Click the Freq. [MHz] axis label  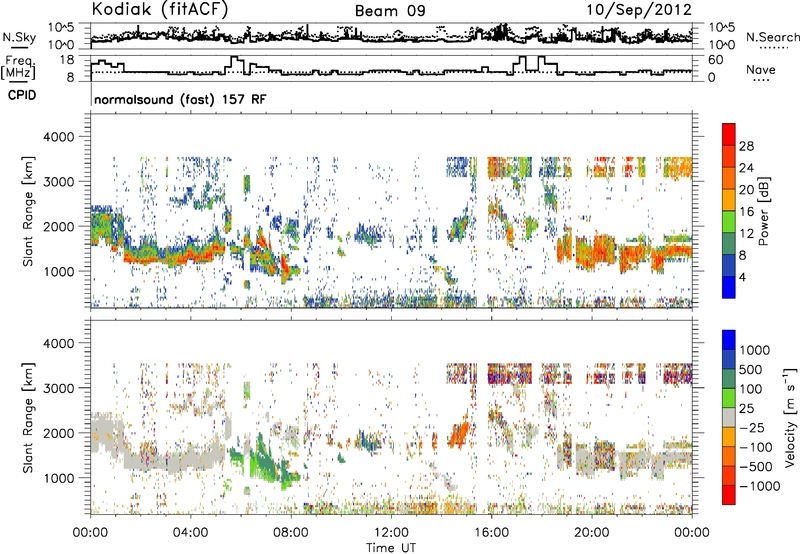pos(19,68)
